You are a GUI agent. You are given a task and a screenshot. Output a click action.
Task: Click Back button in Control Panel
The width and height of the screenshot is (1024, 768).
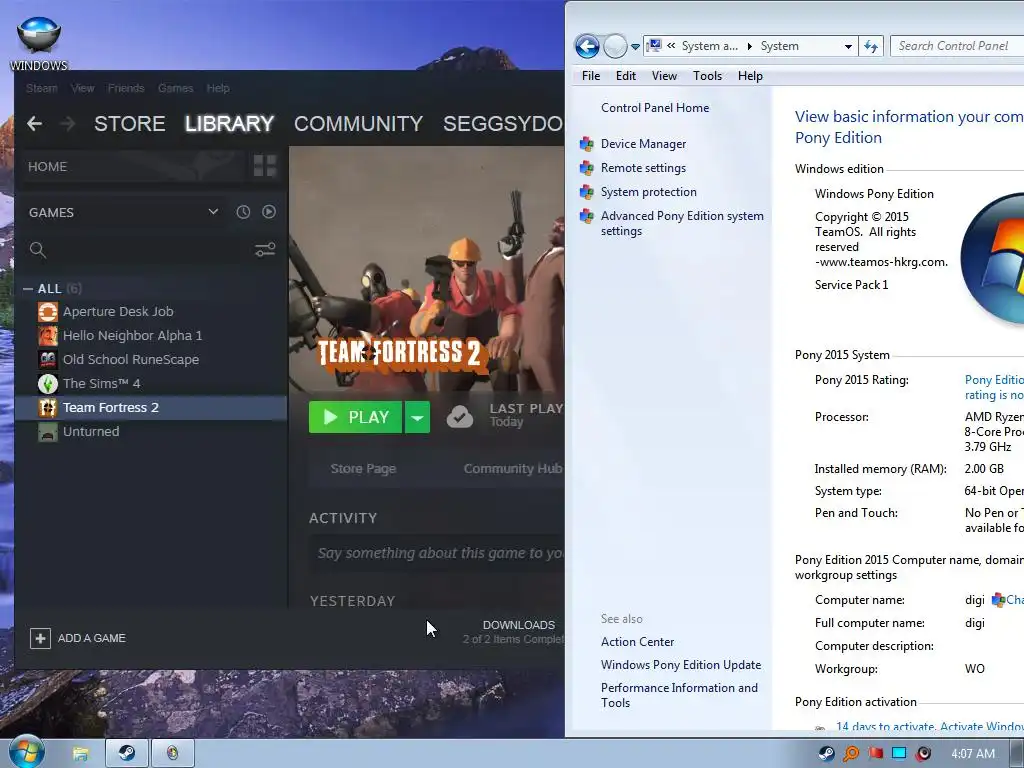click(x=586, y=46)
